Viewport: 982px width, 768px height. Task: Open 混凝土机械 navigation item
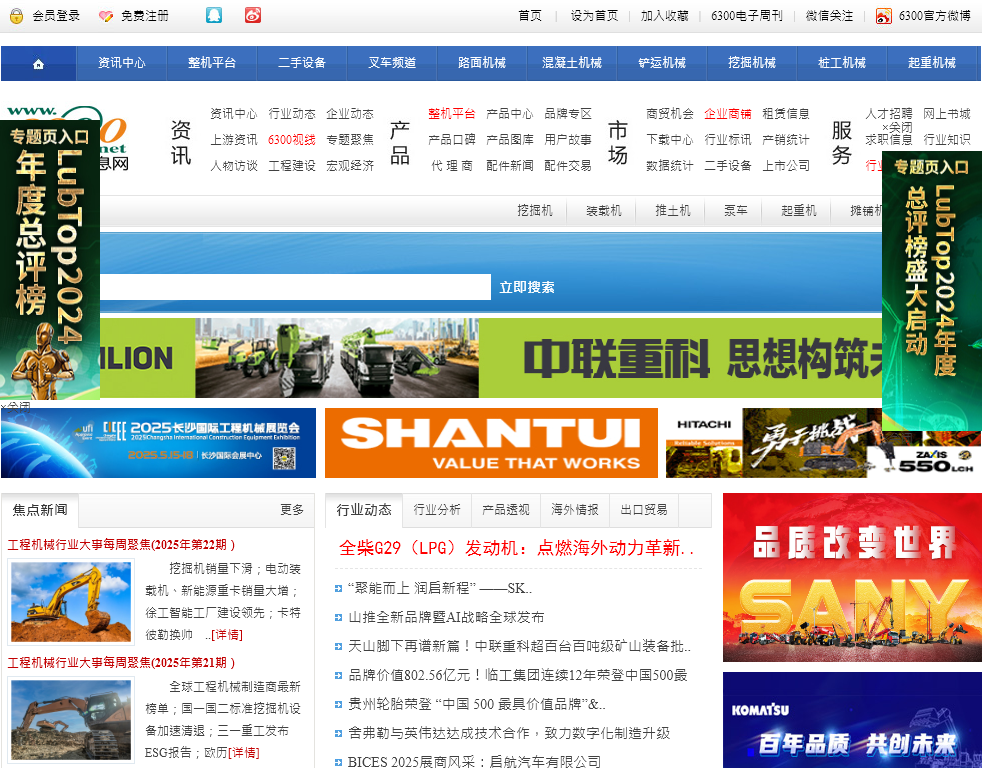click(x=572, y=63)
